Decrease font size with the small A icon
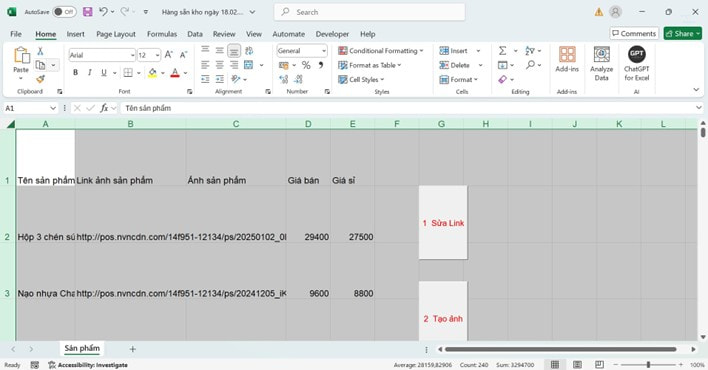 click(x=183, y=55)
